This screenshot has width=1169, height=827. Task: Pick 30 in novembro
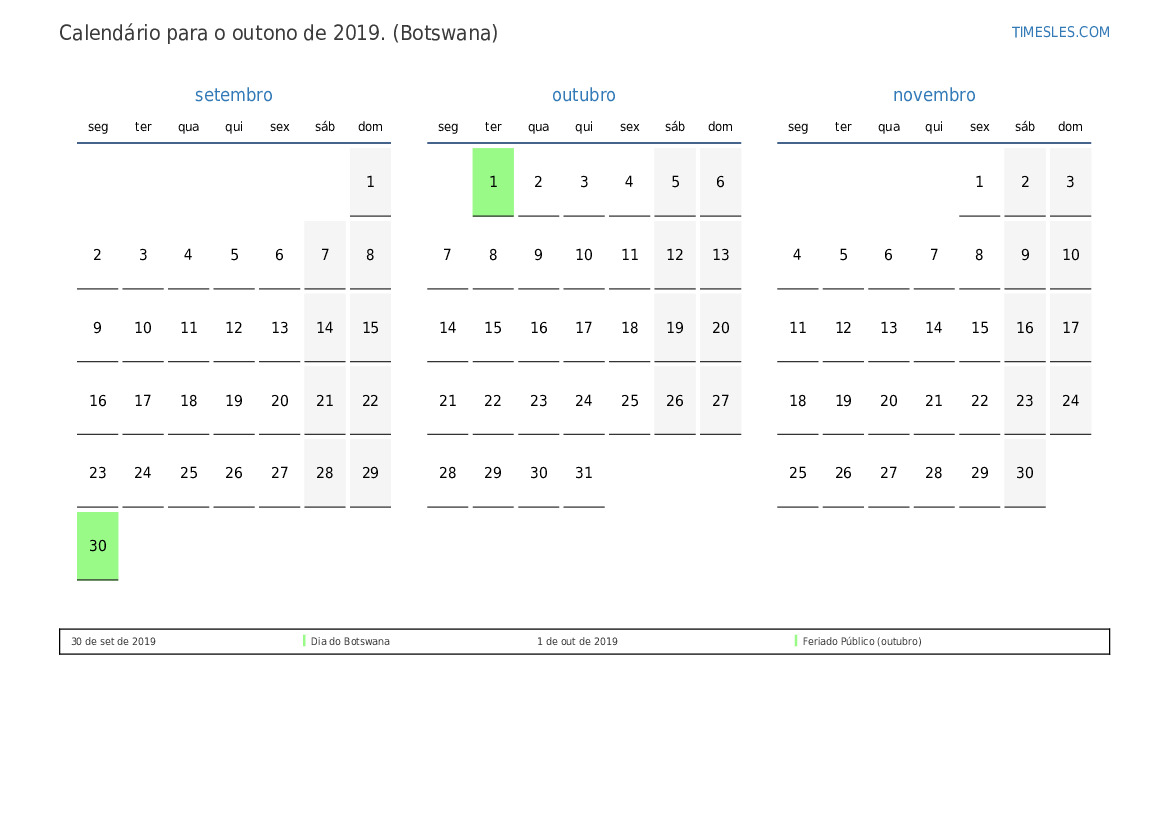[x=1025, y=473]
